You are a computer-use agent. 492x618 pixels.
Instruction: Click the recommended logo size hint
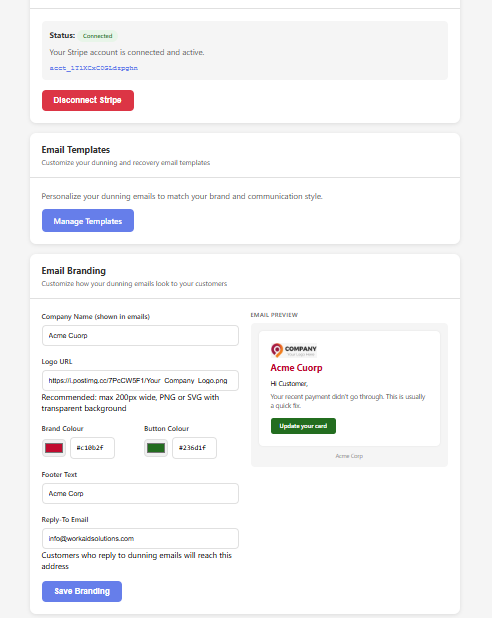(130, 403)
